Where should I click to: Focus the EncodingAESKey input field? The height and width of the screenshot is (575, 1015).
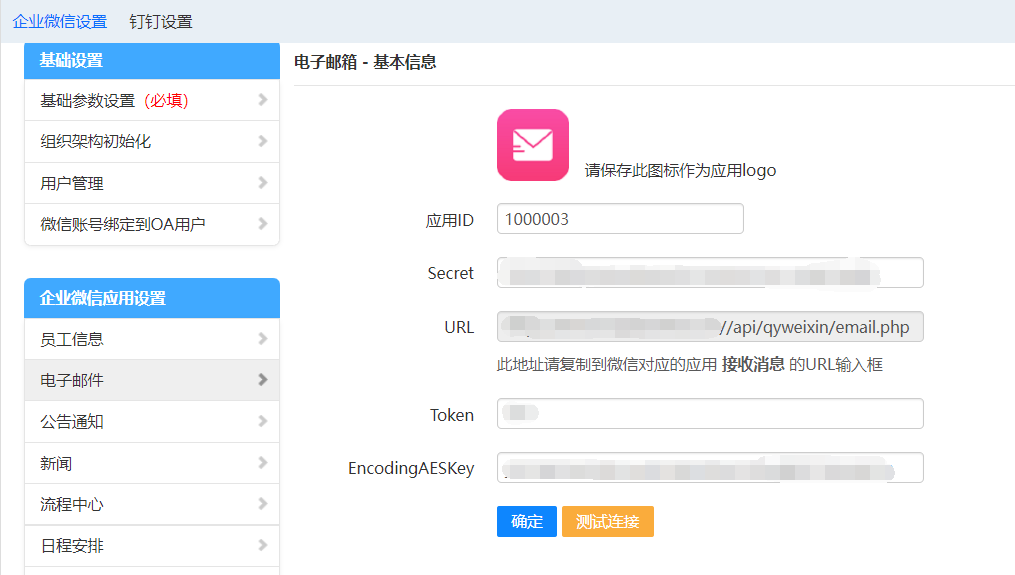click(709, 468)
